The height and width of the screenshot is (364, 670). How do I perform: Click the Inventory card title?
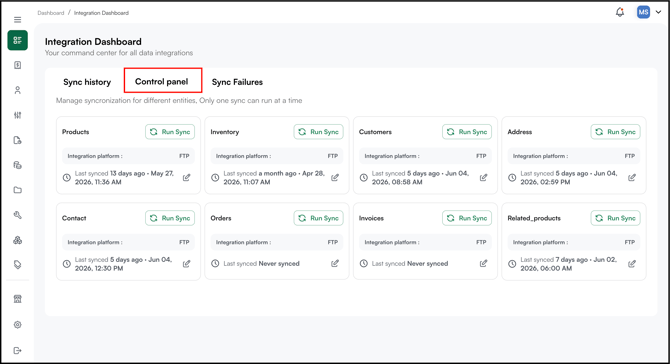[x=225, y=132]
